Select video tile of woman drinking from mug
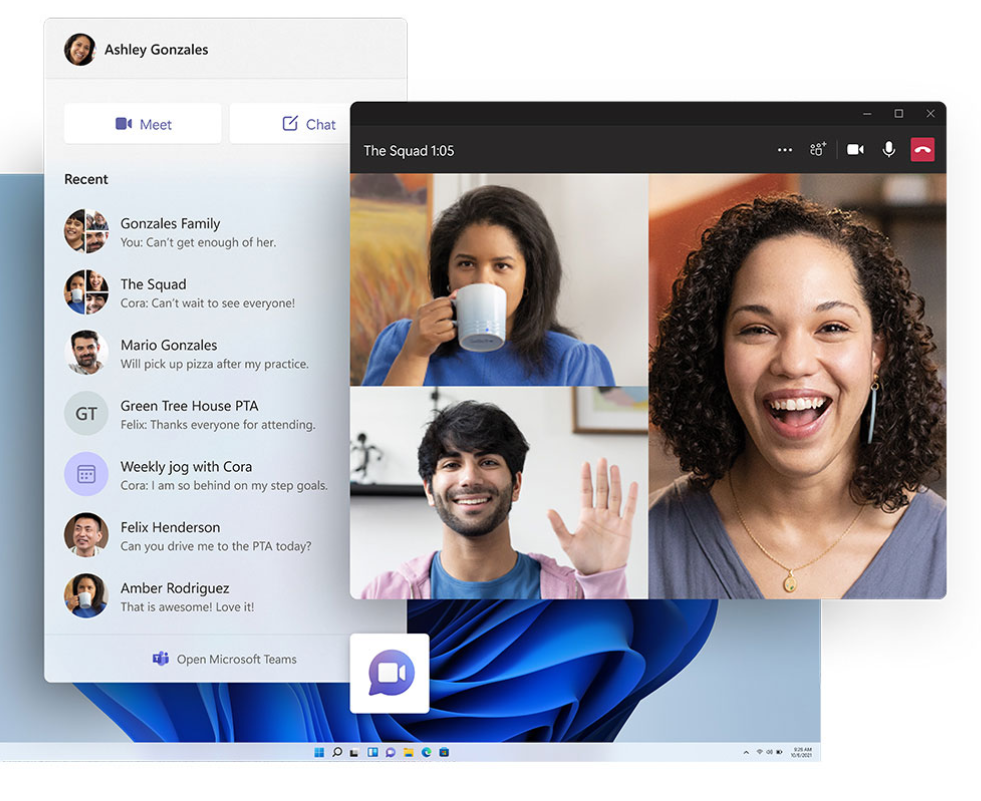981x801 pixels. point(499,280)
